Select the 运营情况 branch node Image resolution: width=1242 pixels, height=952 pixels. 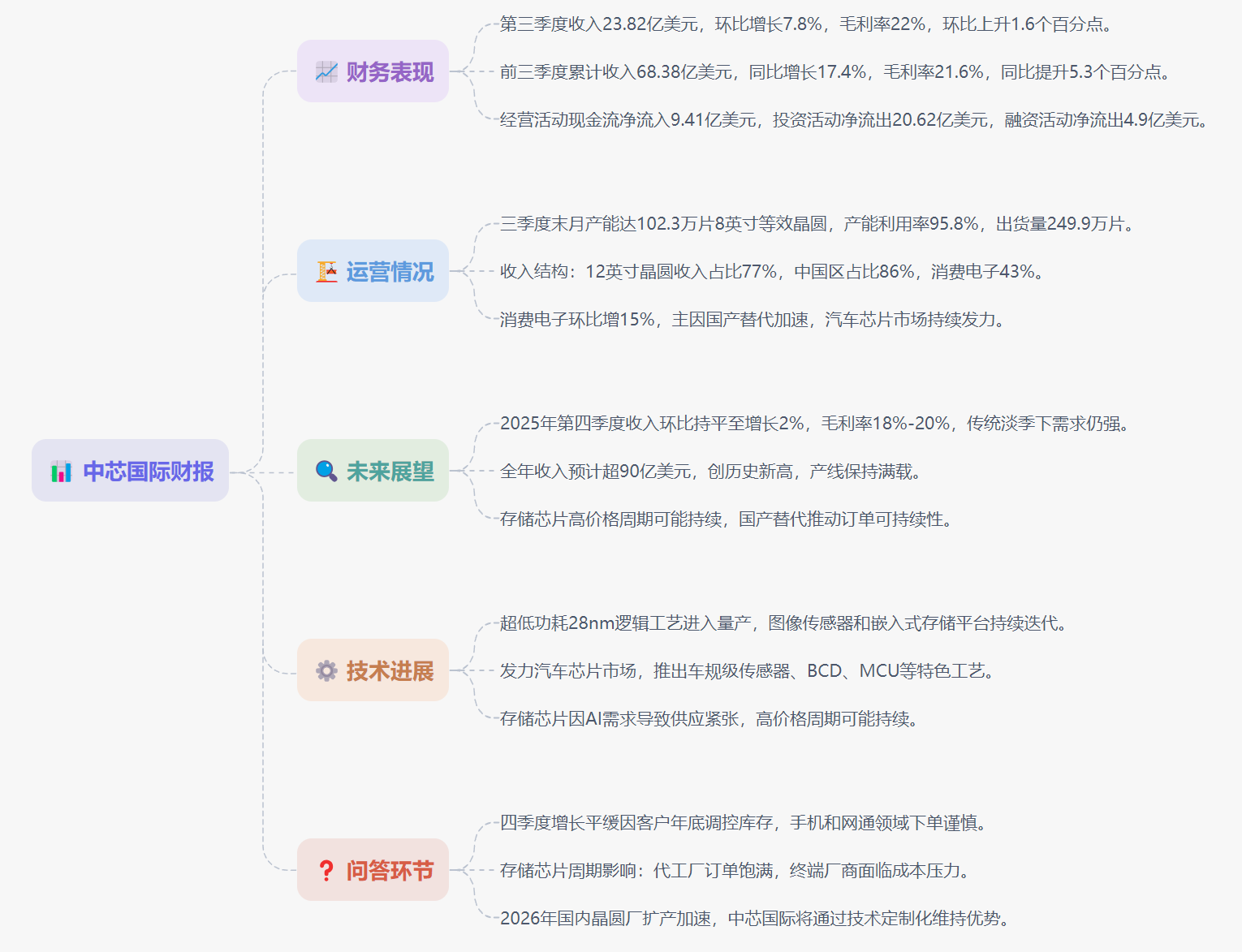[390, 272]
